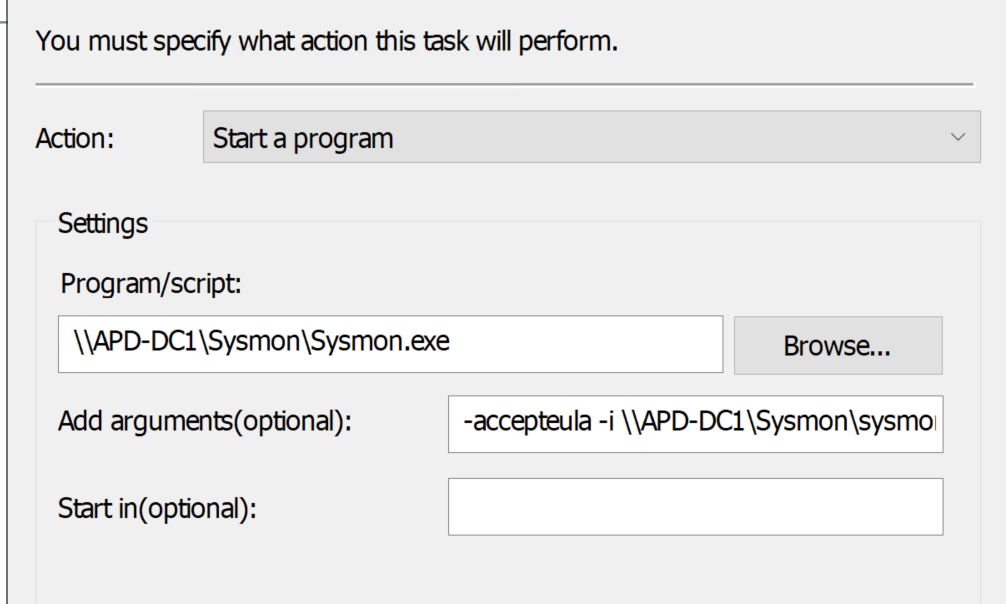Open the Action dropdown list

[590, 137]
